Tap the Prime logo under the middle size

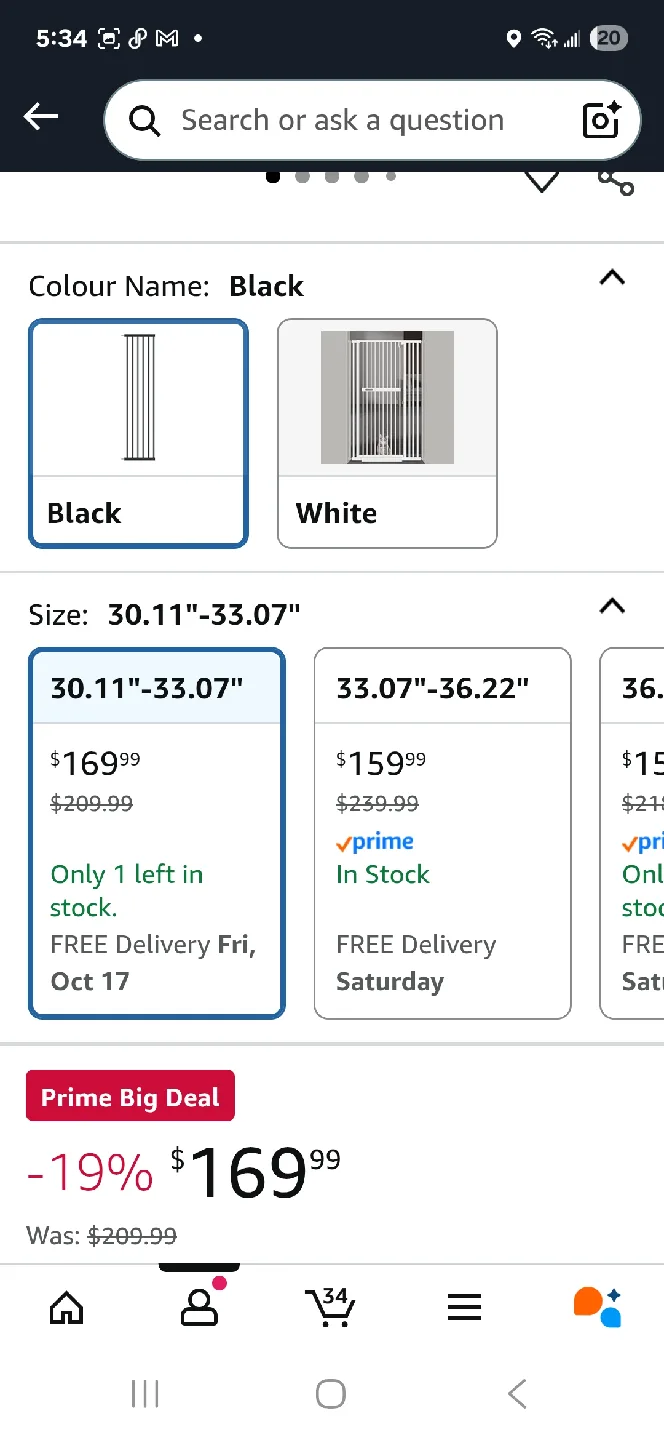pos(375,841)
